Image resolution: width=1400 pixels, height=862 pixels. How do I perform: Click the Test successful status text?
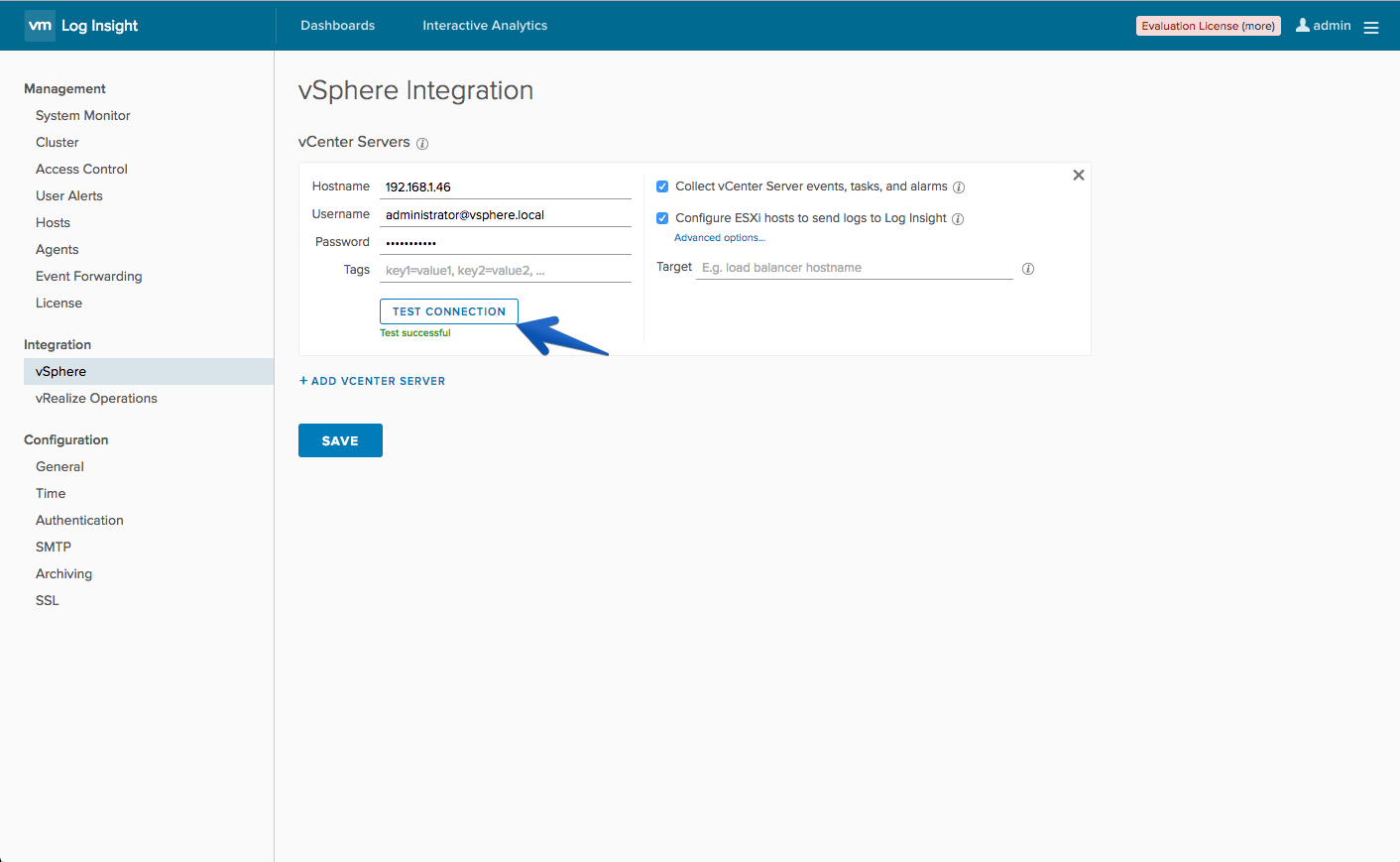click(x=415, y=333)
